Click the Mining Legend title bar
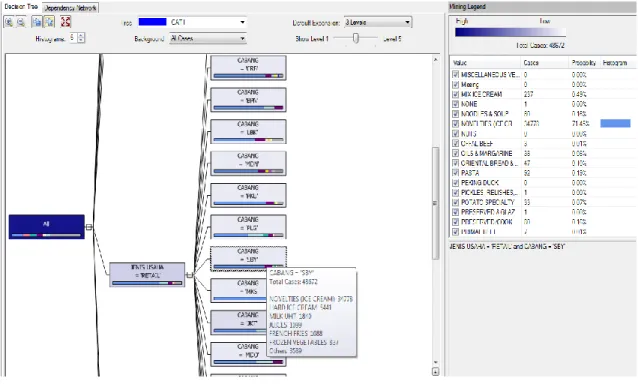Viewport: 638px width, 384px height. [542, 7]
